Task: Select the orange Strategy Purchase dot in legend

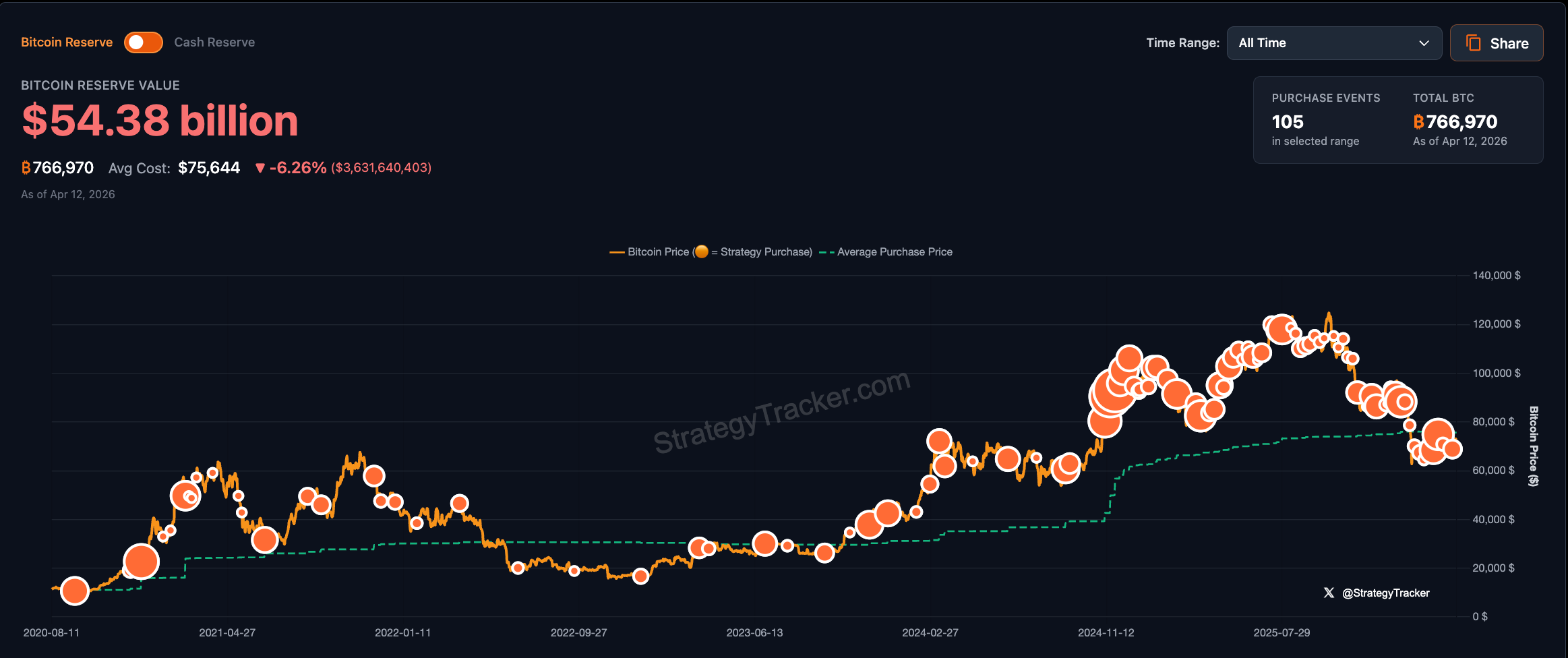Action: [703, 251]
